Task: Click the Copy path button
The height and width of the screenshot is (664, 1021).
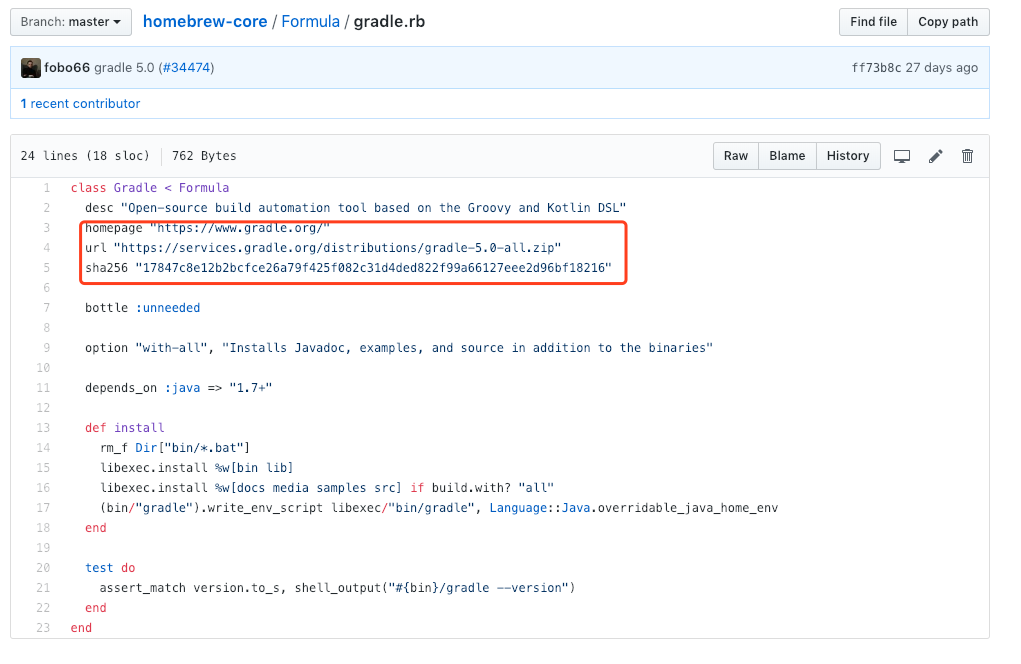Action: click(x=948, y=22)
